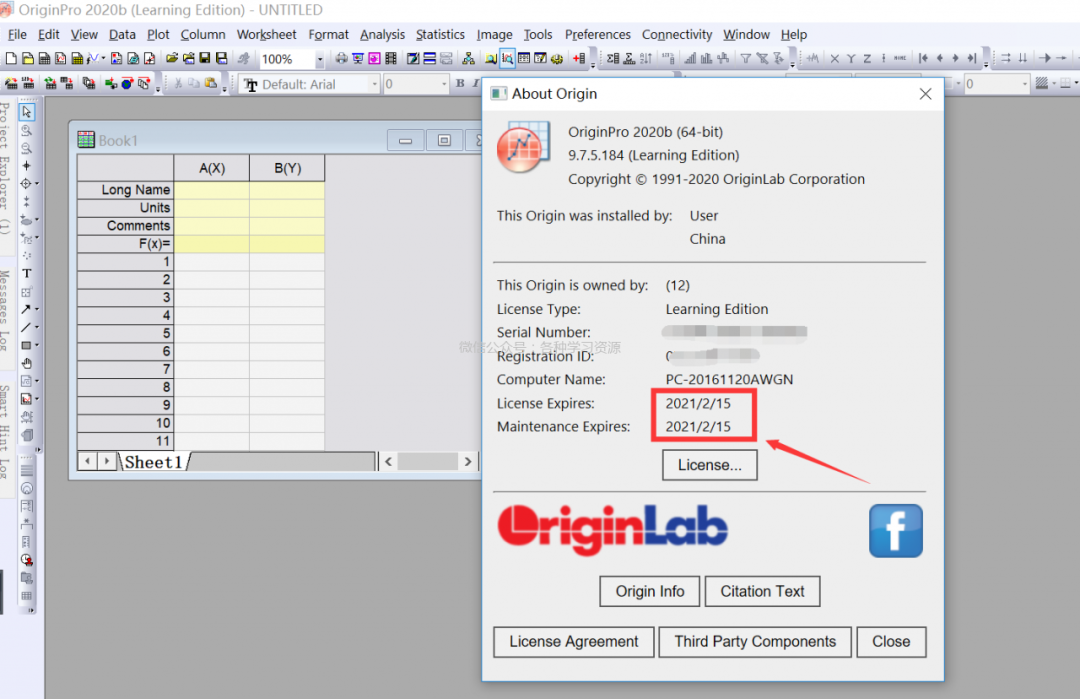Click the Origin Info button

click(x=650, y=592)
